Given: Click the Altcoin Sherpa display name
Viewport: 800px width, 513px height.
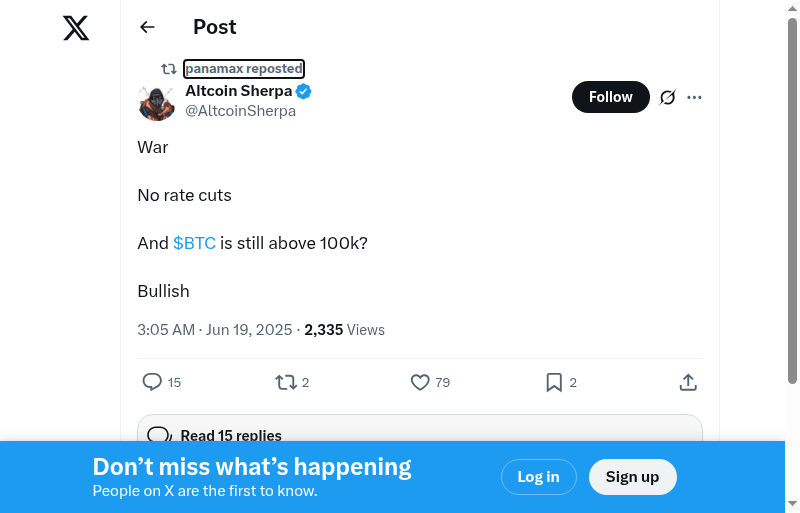Looking at the screenshot, I should (239, 91).
